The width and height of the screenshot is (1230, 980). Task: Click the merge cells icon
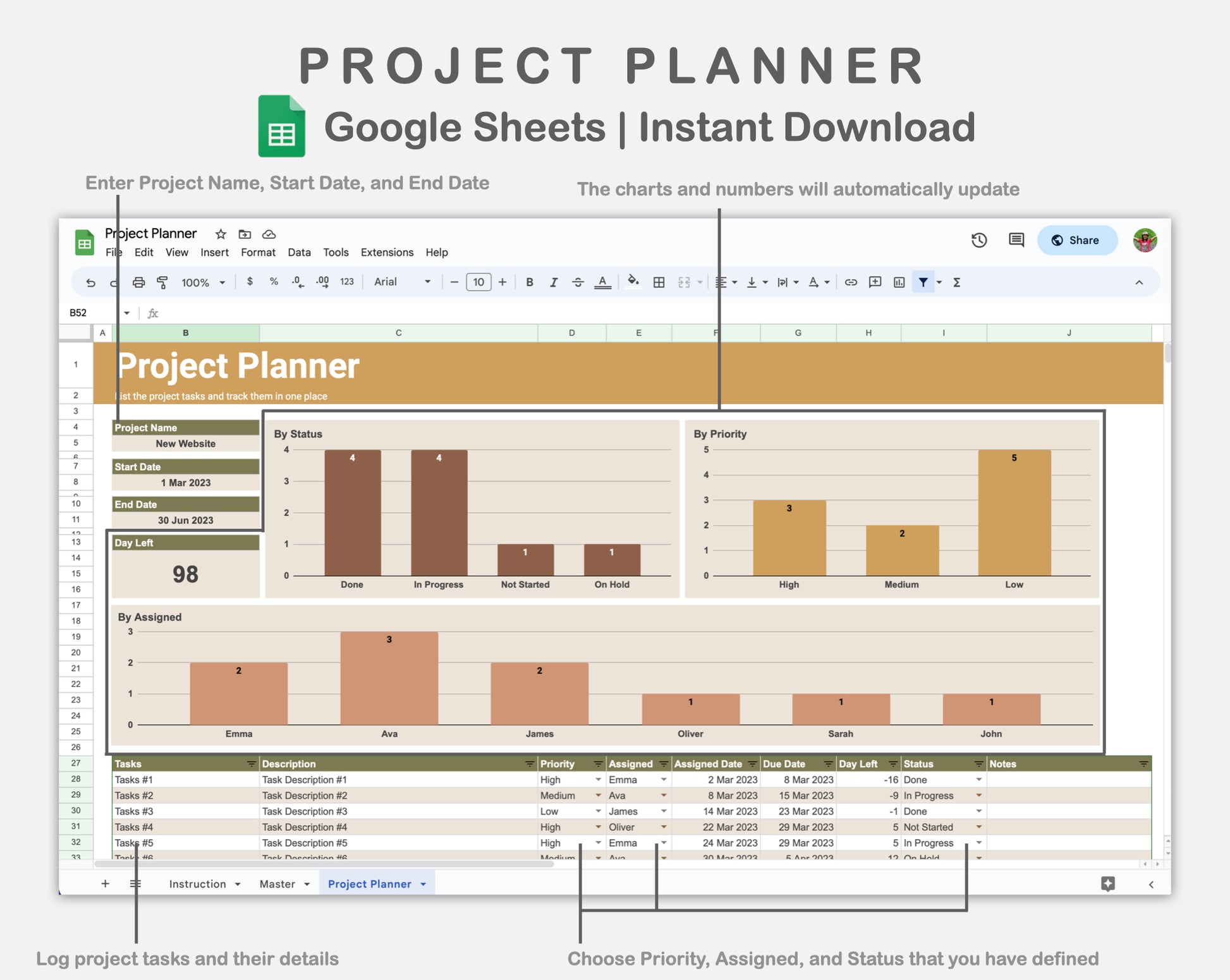click(684, 282)
